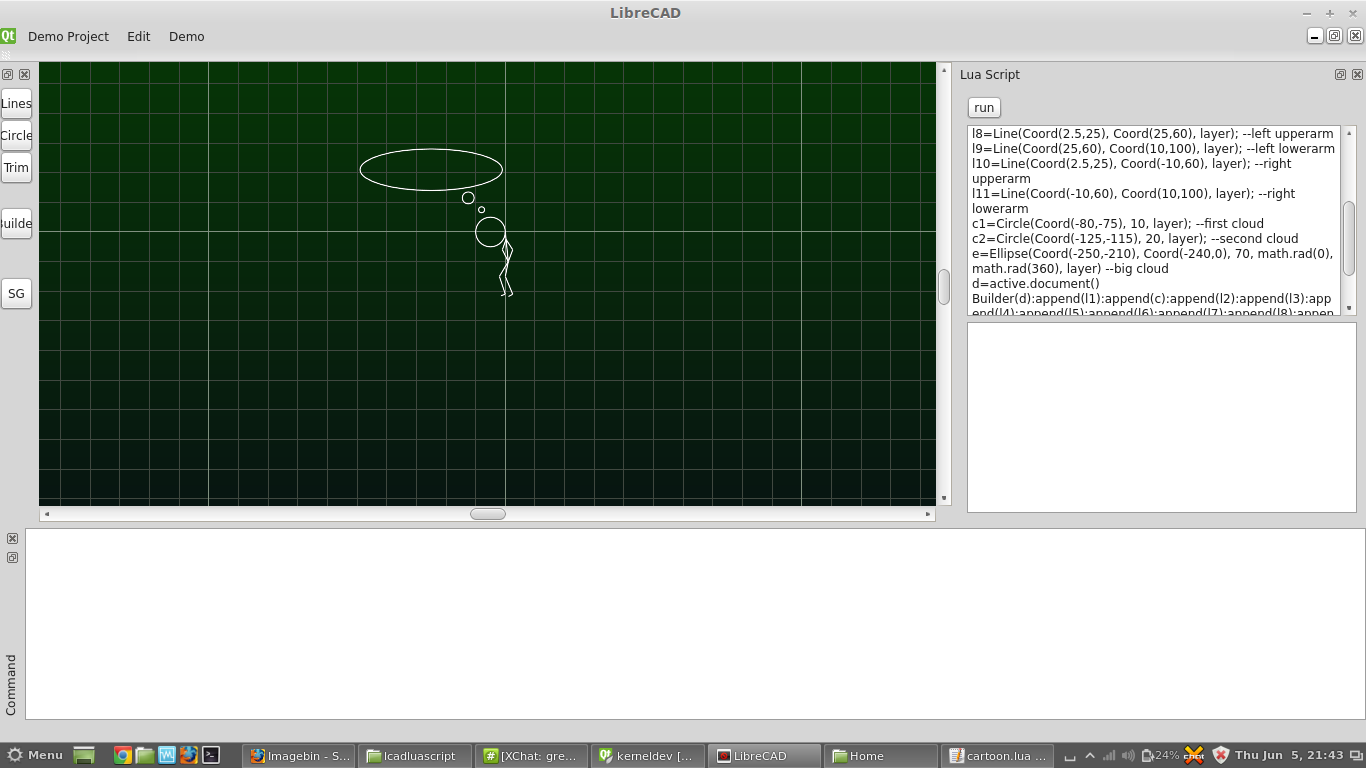Run the Lua script
The image size is (1366, 768).
click(984, 108)
